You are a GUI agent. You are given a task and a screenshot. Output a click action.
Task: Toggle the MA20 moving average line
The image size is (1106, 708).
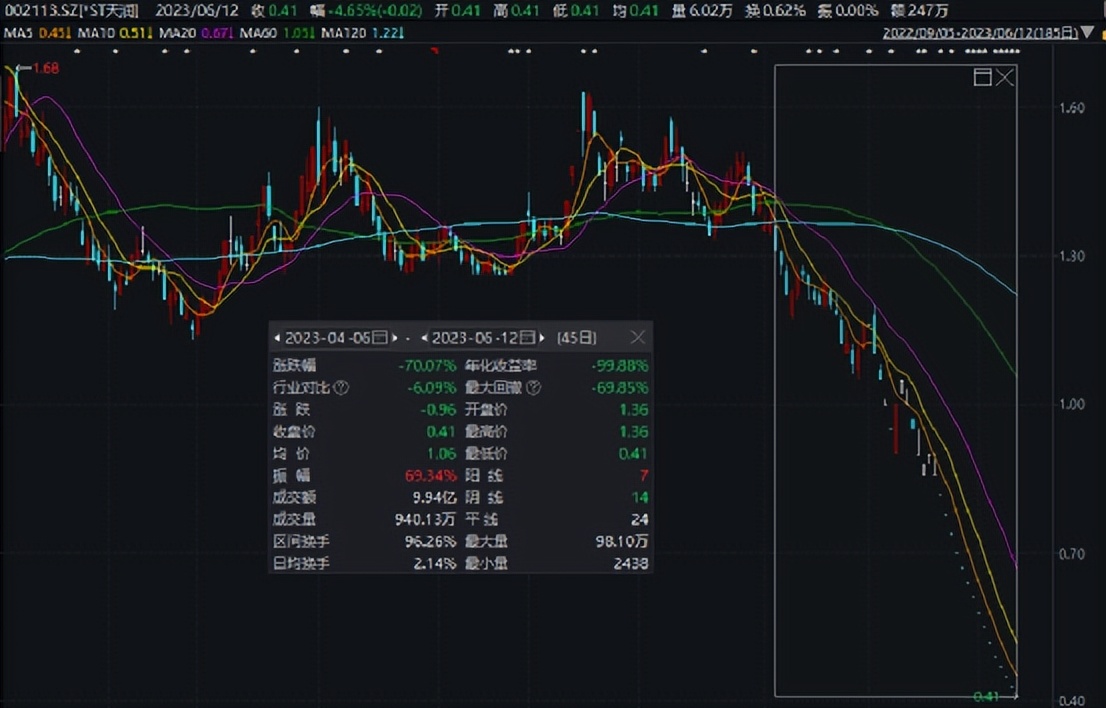(x=178, y=32)
